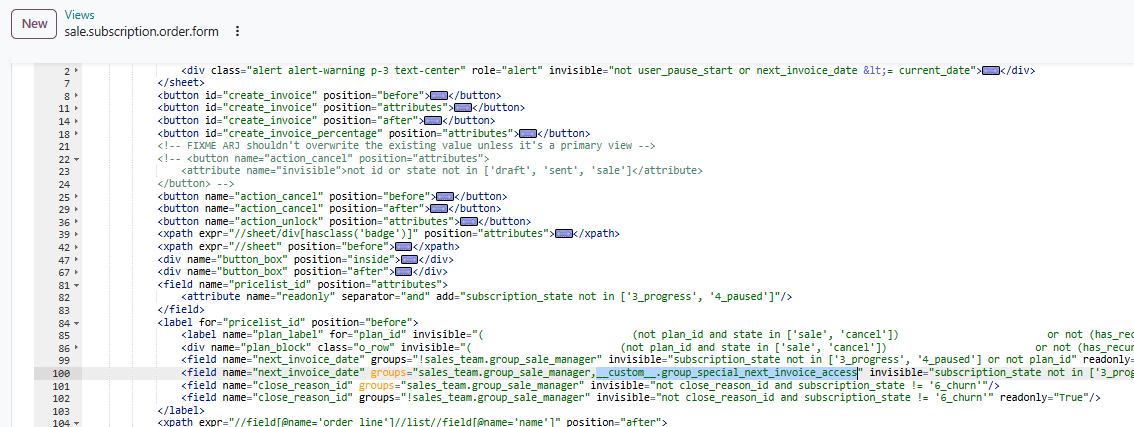This screenshot has width=1134, height=427.
Task: Click the commented attribute name="invisible" line
Action: (442, 171)
